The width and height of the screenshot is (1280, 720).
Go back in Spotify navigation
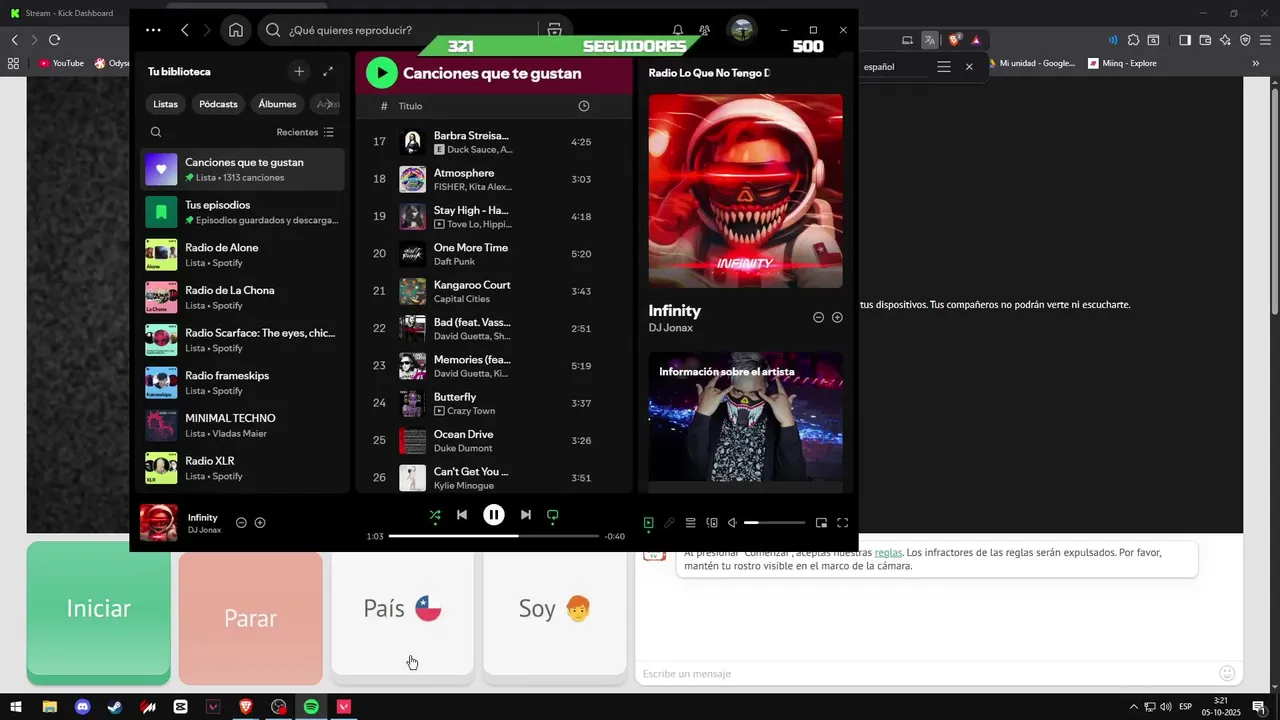[x=185, y=30]
